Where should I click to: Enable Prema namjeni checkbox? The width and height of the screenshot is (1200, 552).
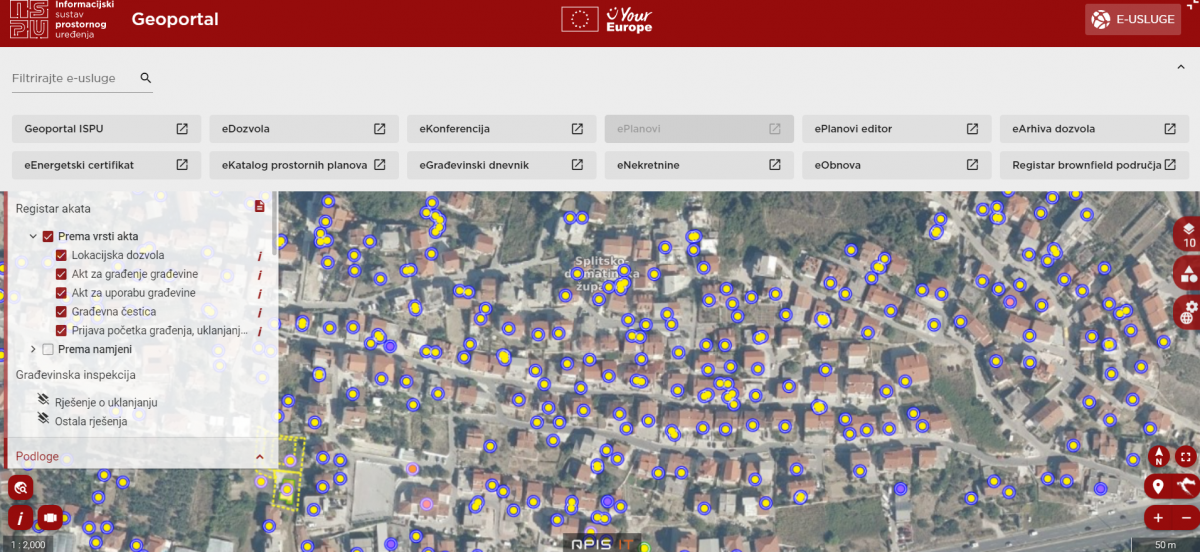[x=48, y=349]
